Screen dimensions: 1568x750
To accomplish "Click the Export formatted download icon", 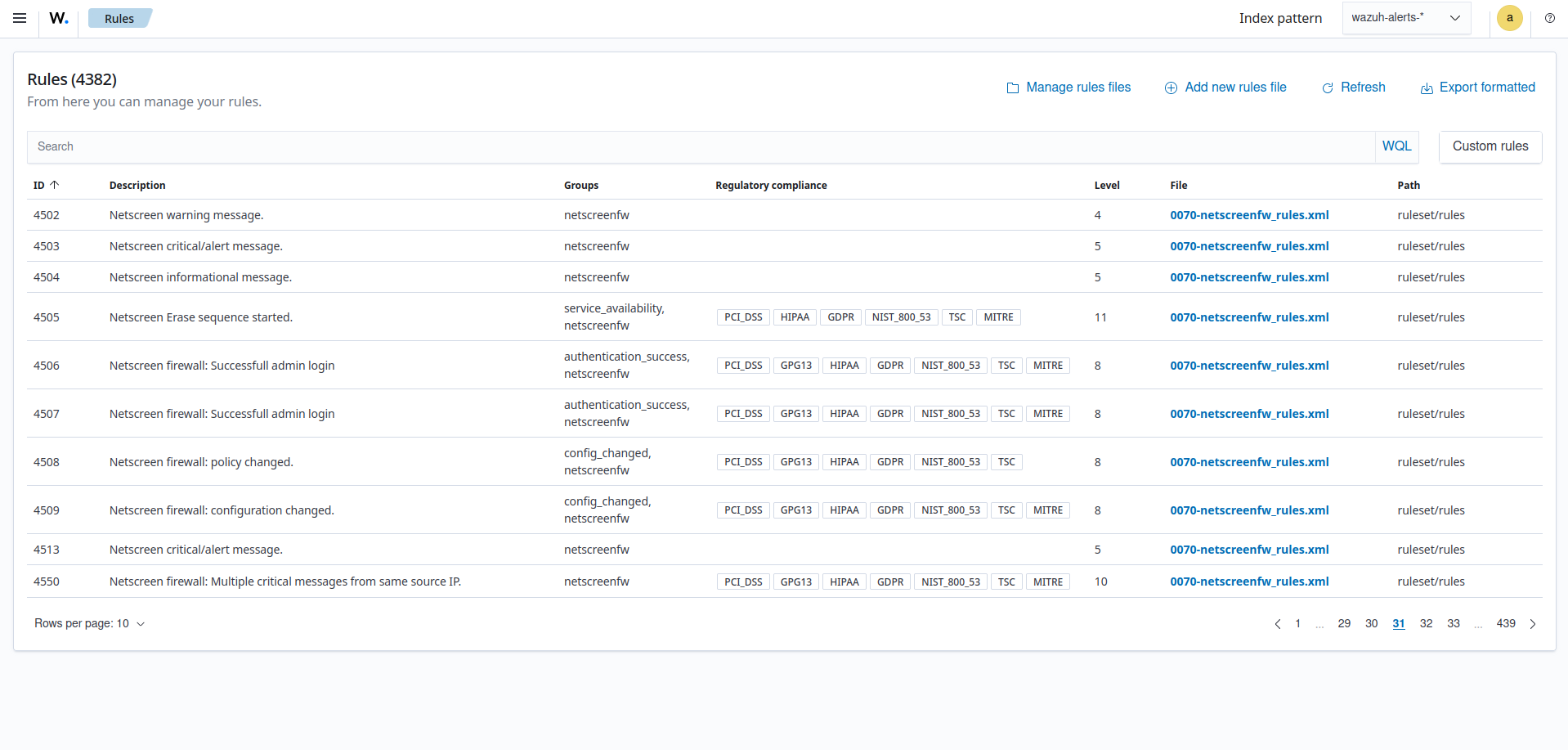I will [x=1427, y=88].
